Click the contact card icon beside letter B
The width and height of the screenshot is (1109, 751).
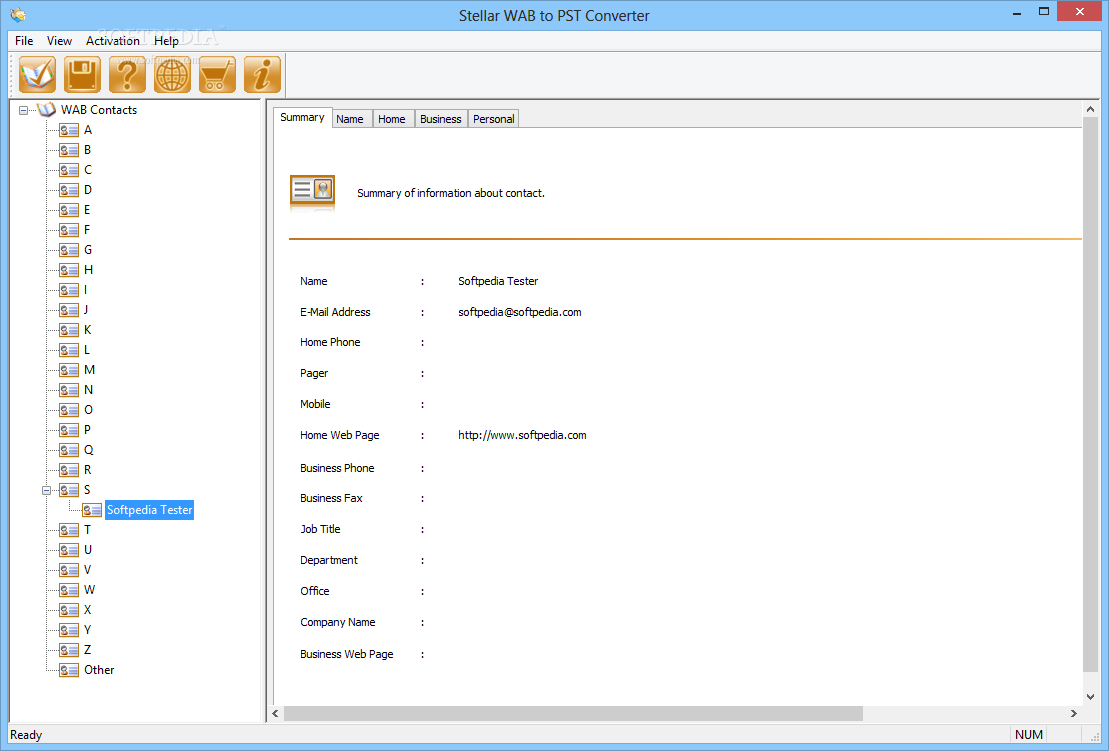click(x=69, y=150)
